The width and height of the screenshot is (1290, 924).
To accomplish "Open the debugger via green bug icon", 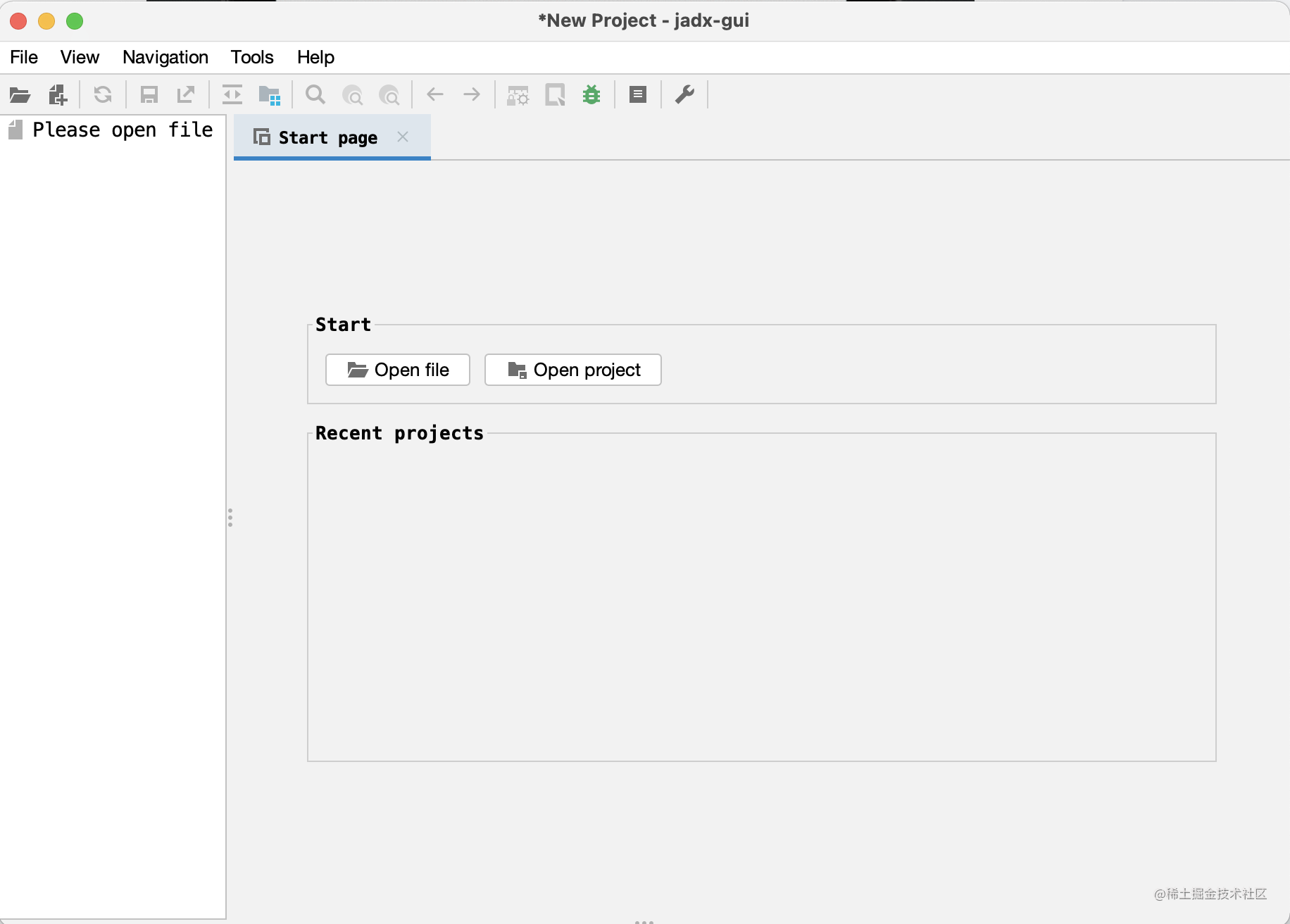I will pyautogui.click(x=591, y=94).
